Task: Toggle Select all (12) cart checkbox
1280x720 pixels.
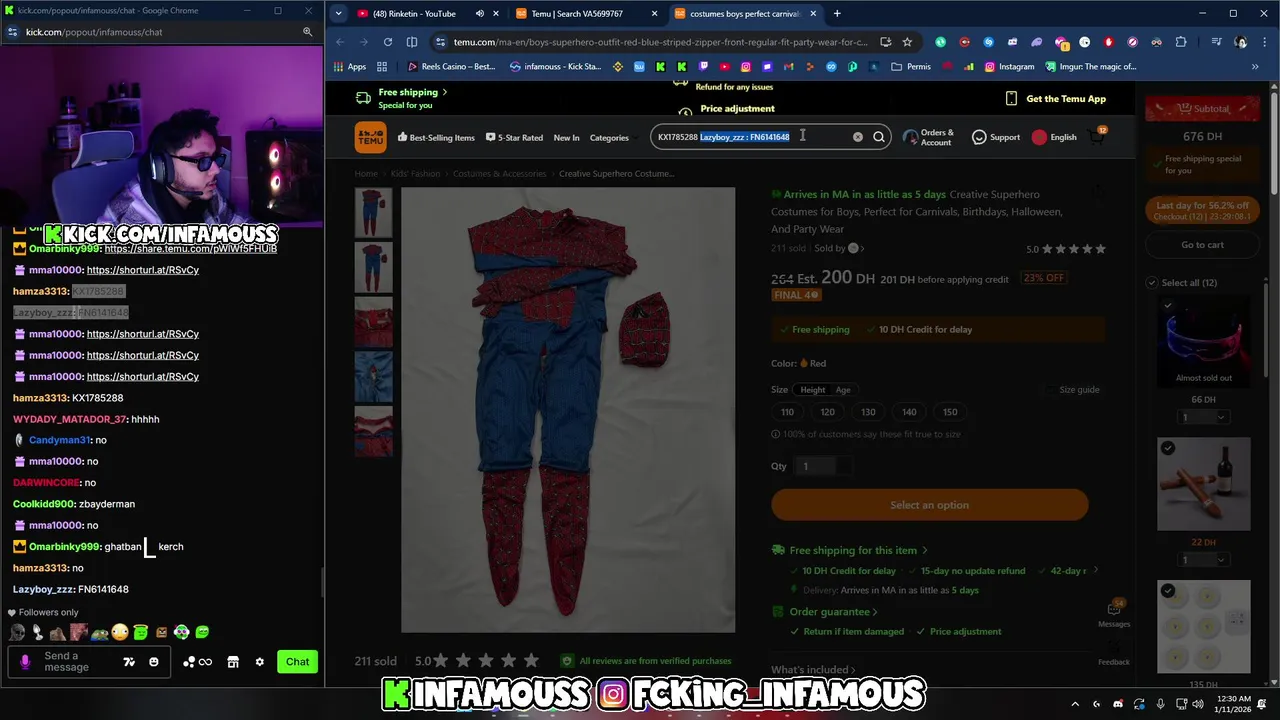Action: (1151, 283)
